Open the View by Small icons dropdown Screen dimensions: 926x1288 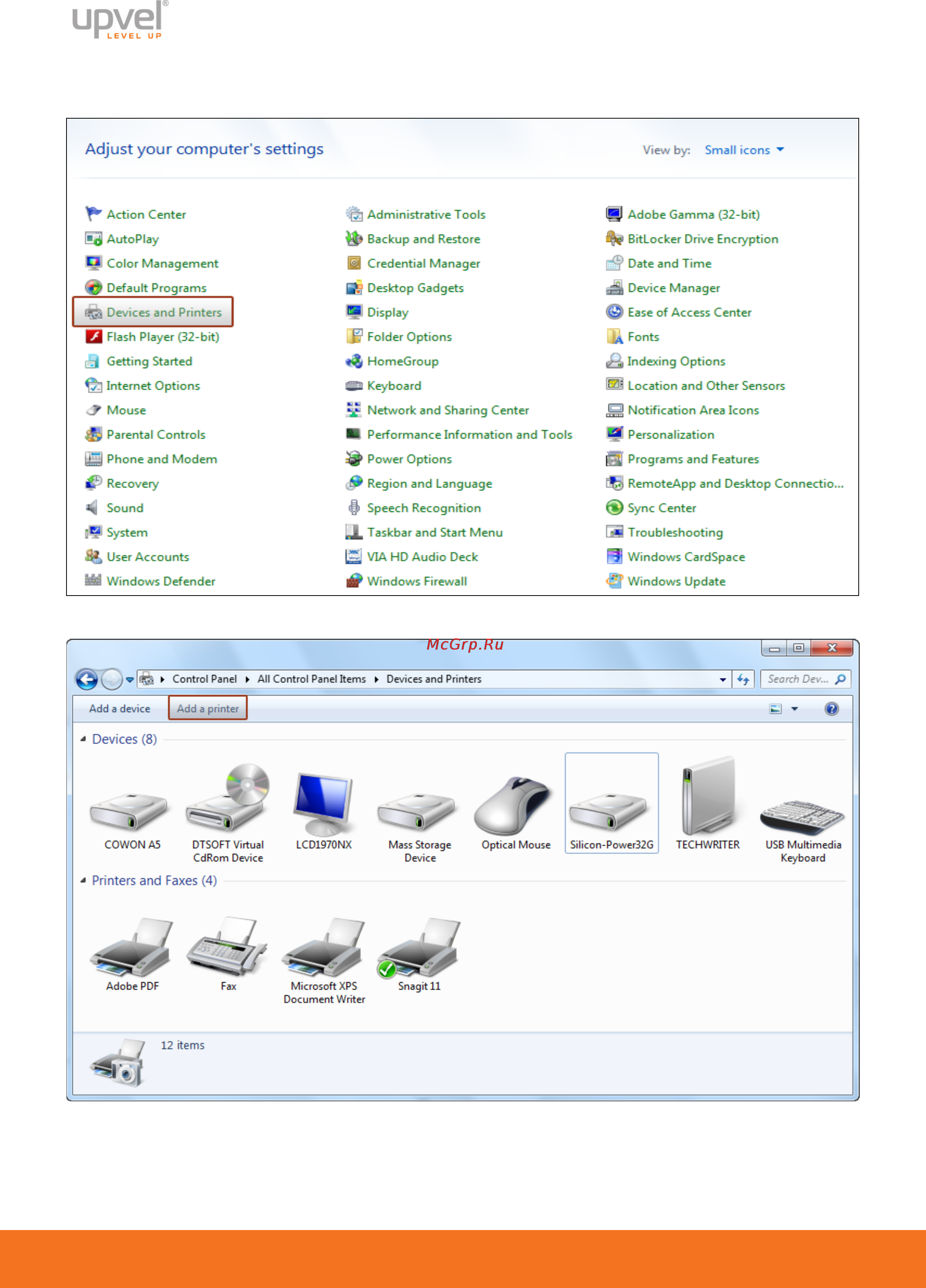(x=744, y=150)
